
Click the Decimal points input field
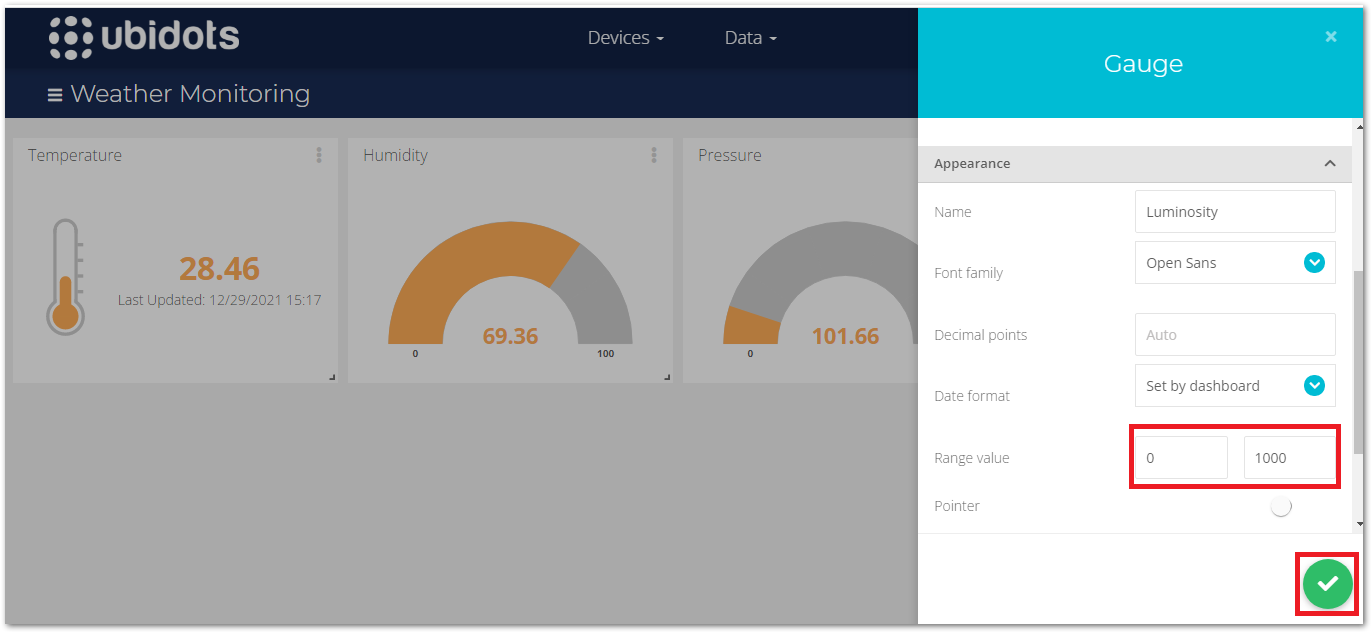(1235, 335)
